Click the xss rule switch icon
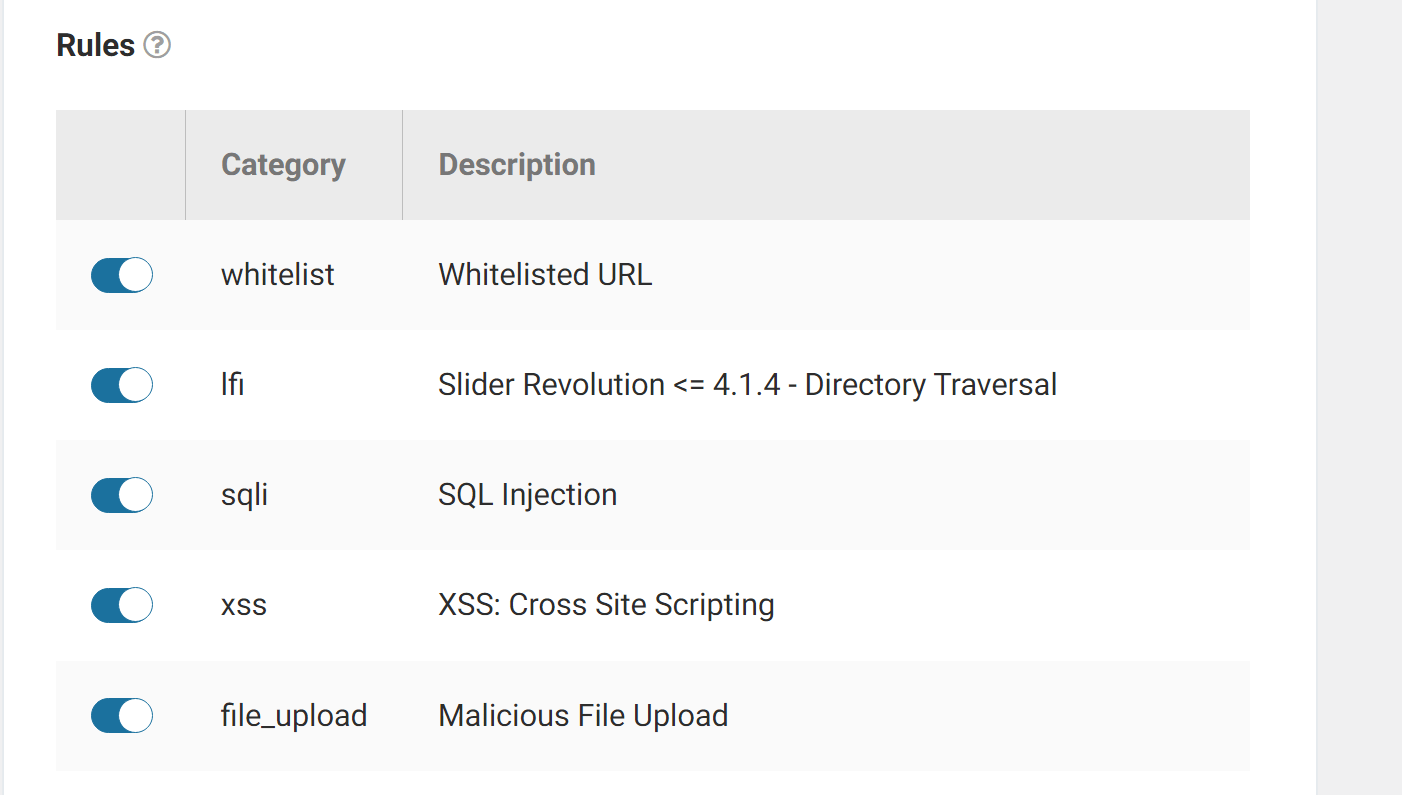Viewport: 1402px width, 795px height. click(x=121, y=604)
